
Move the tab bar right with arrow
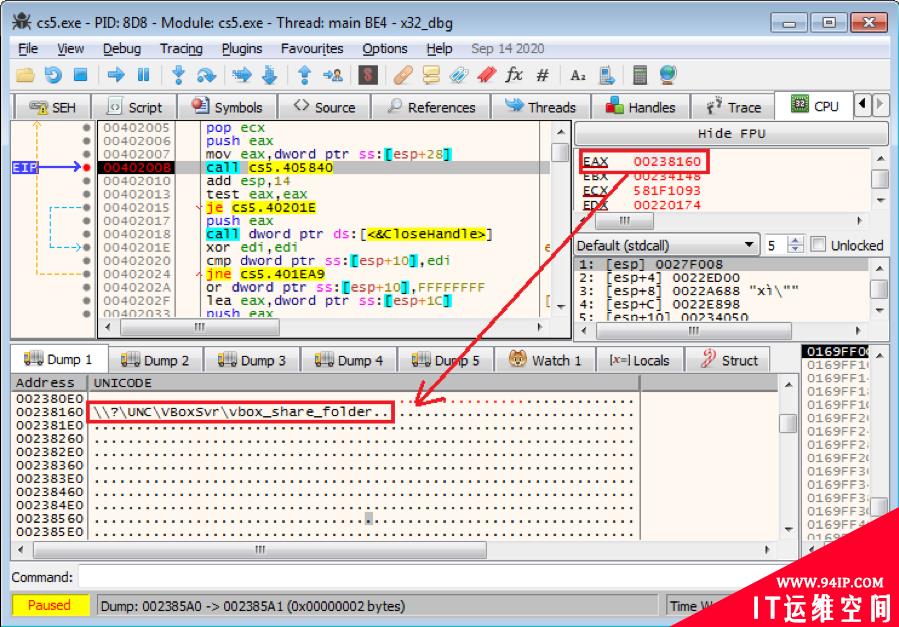click(x=880, y=105)
